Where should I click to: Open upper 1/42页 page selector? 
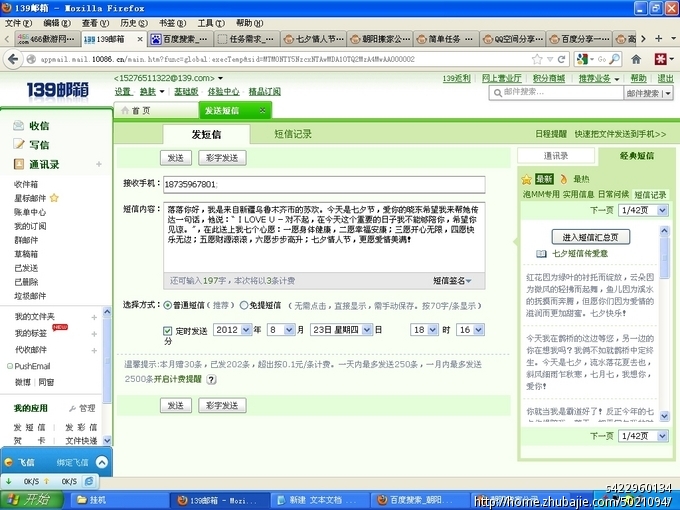click(643, 210)
